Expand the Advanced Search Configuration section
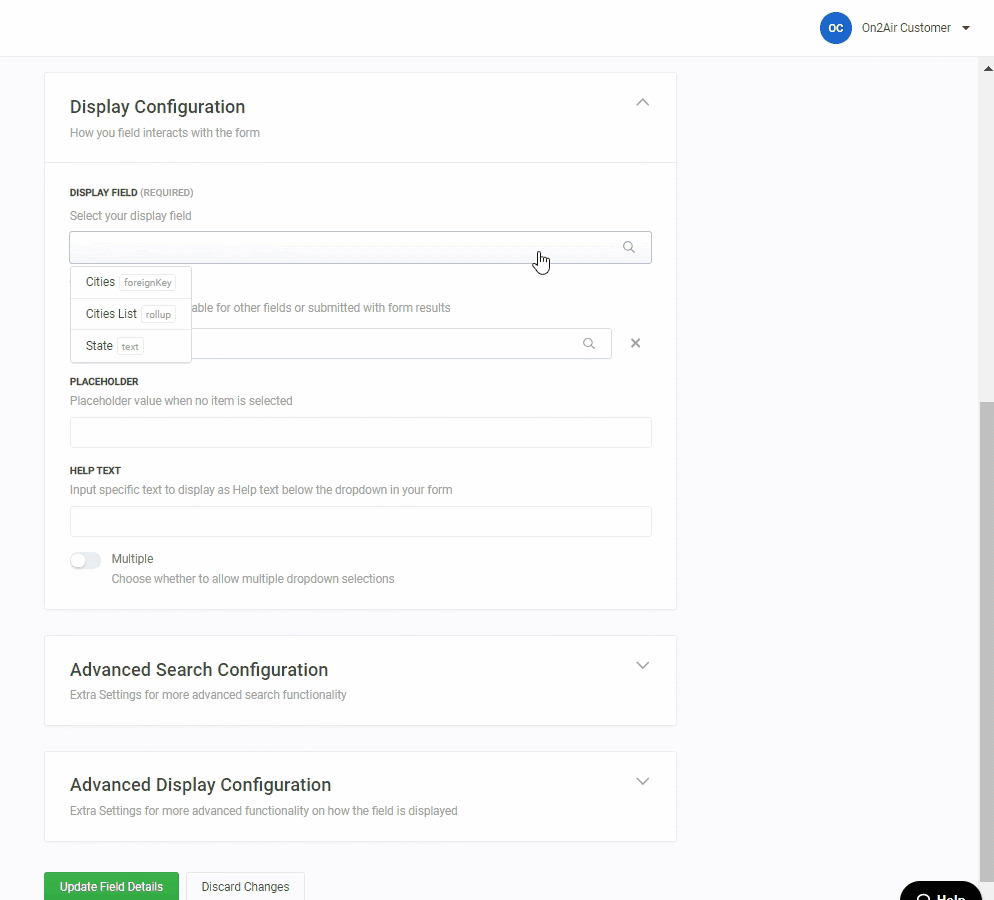Image resolution: width=994 pixels, height=900 pixels. pos(643,665)
